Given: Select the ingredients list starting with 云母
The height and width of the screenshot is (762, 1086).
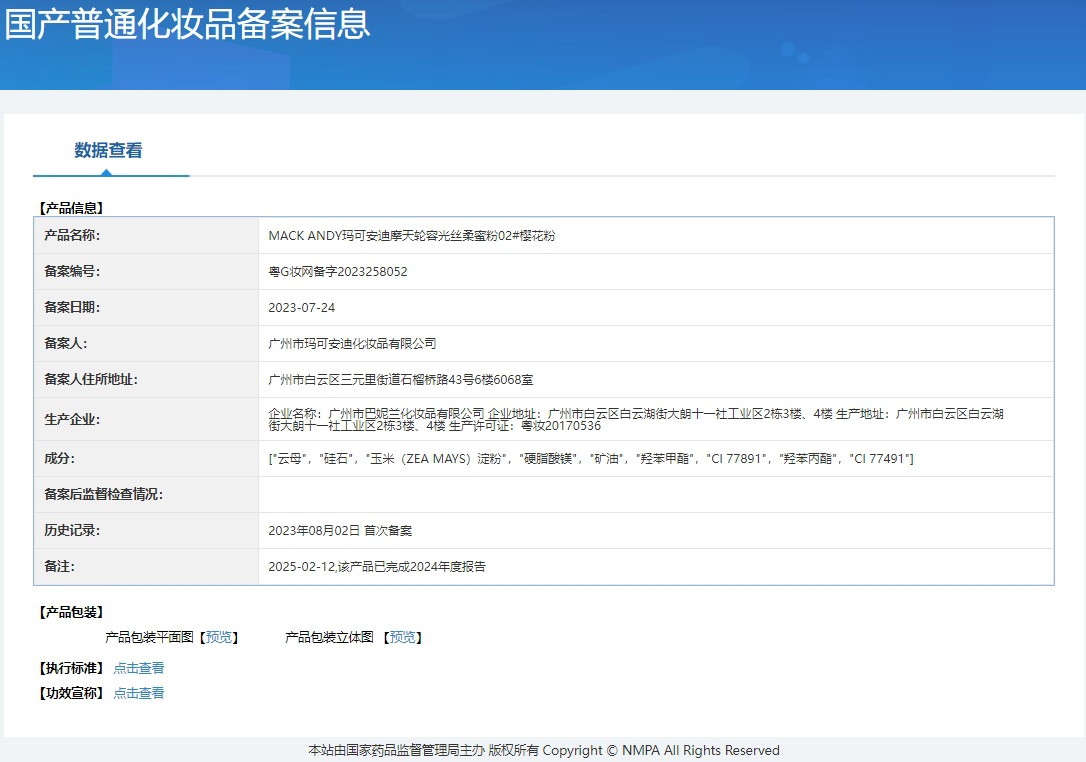Looking at the screenshot, I should pos(591,459).
